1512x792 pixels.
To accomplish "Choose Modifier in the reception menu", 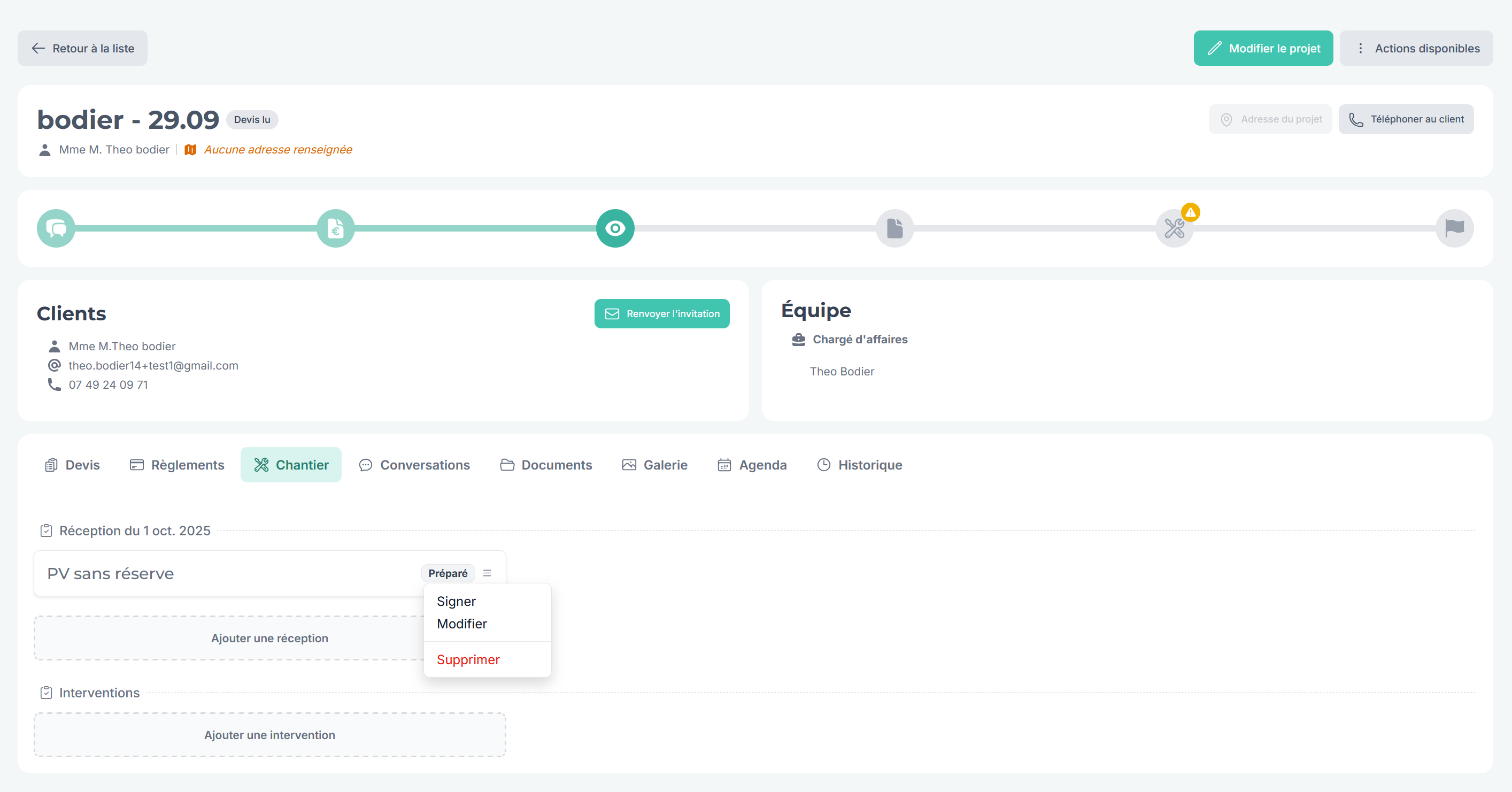I will 461,624.
